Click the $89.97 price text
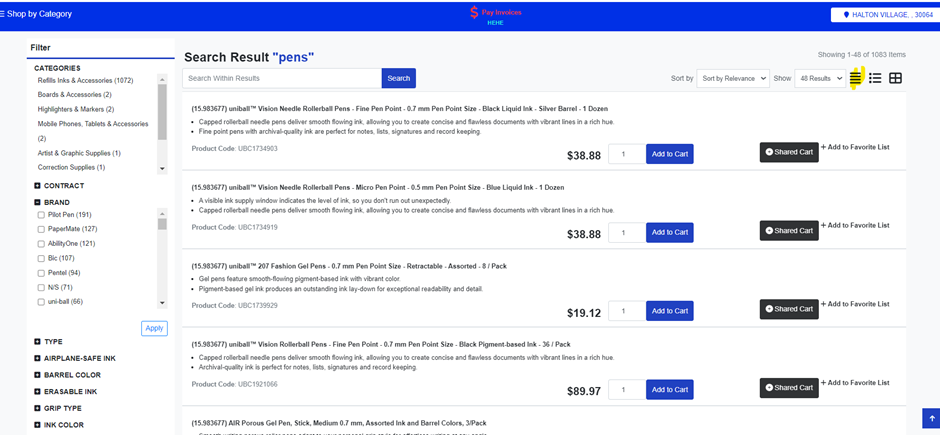 click(584, 392)
